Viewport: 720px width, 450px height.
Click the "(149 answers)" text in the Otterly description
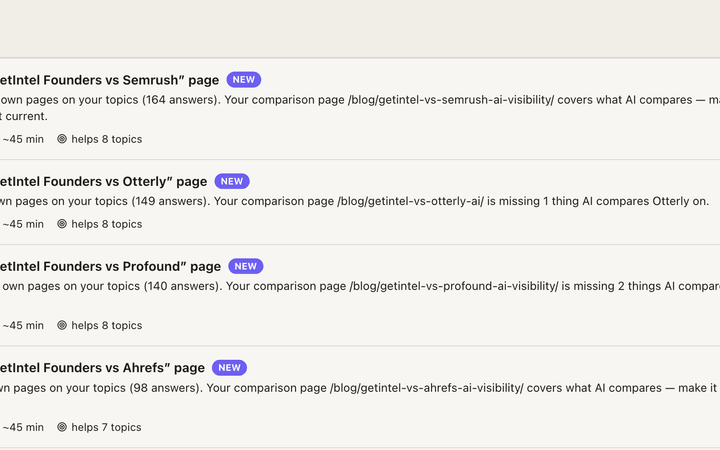170,202
